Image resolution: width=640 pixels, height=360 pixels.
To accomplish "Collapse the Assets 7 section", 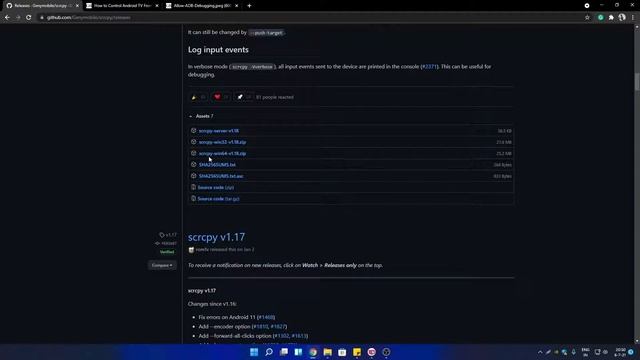I will (x=201, y=116).
